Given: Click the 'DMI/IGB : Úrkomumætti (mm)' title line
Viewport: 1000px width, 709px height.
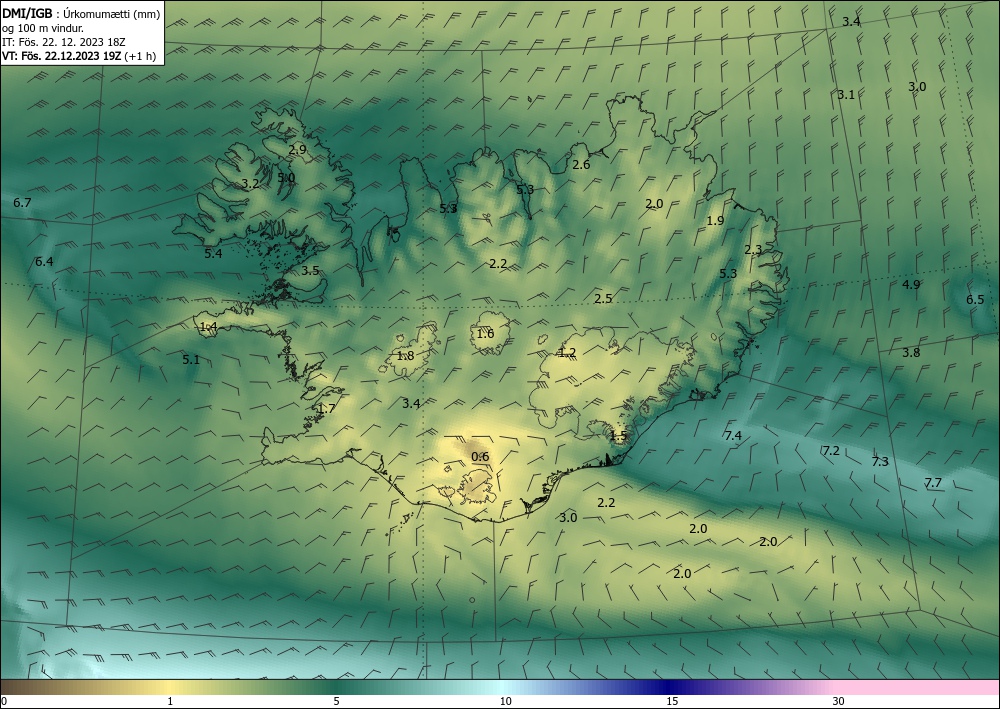Looking at the screenshot, I should click(x=81, y=14).
